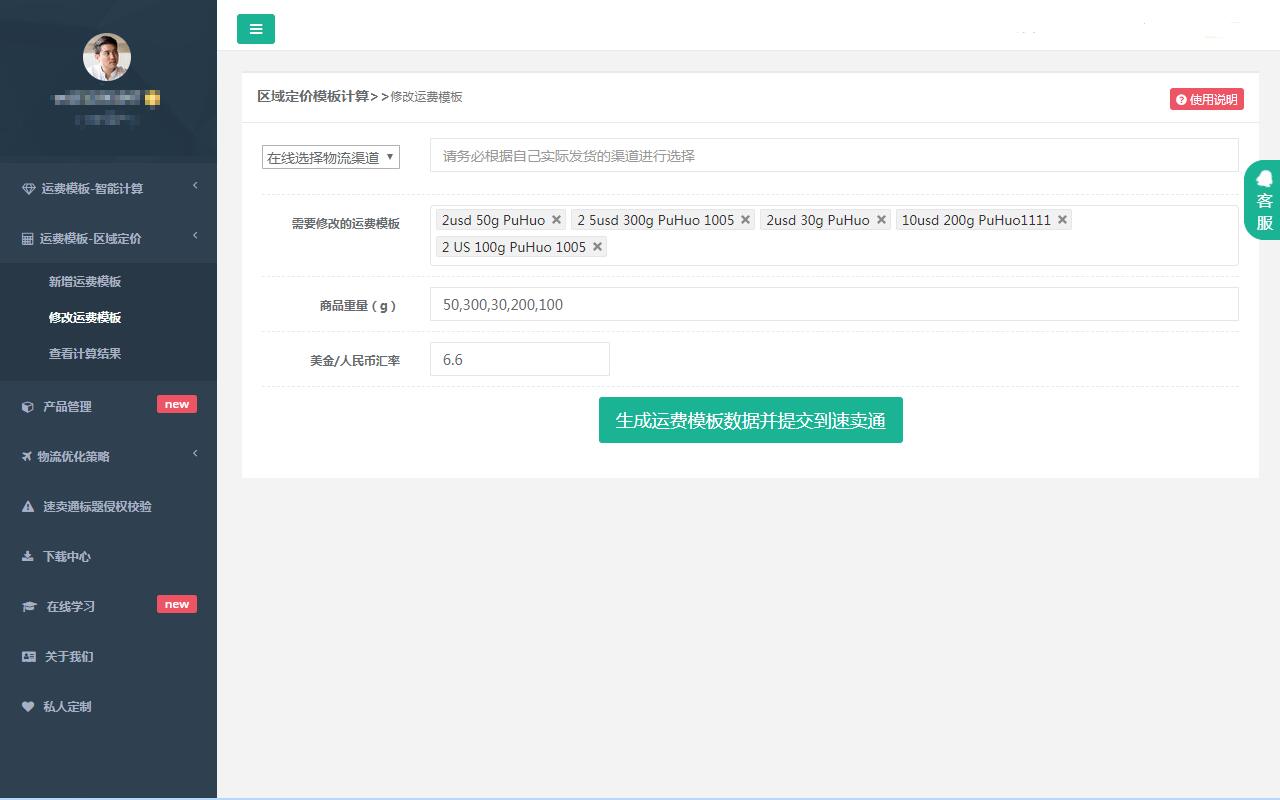Click the heart icon beside 私人定制
This screenshot has width=1280, height=800.
(28, 706)
